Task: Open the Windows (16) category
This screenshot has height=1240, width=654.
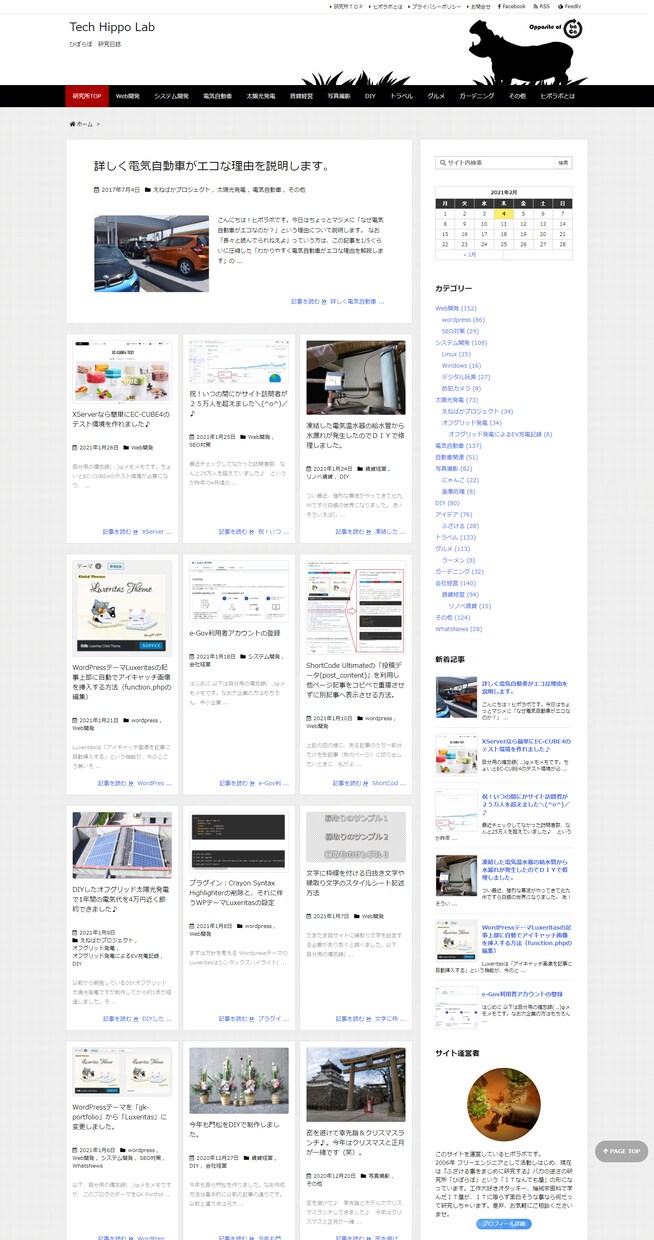Action: [x=461, y=366]
